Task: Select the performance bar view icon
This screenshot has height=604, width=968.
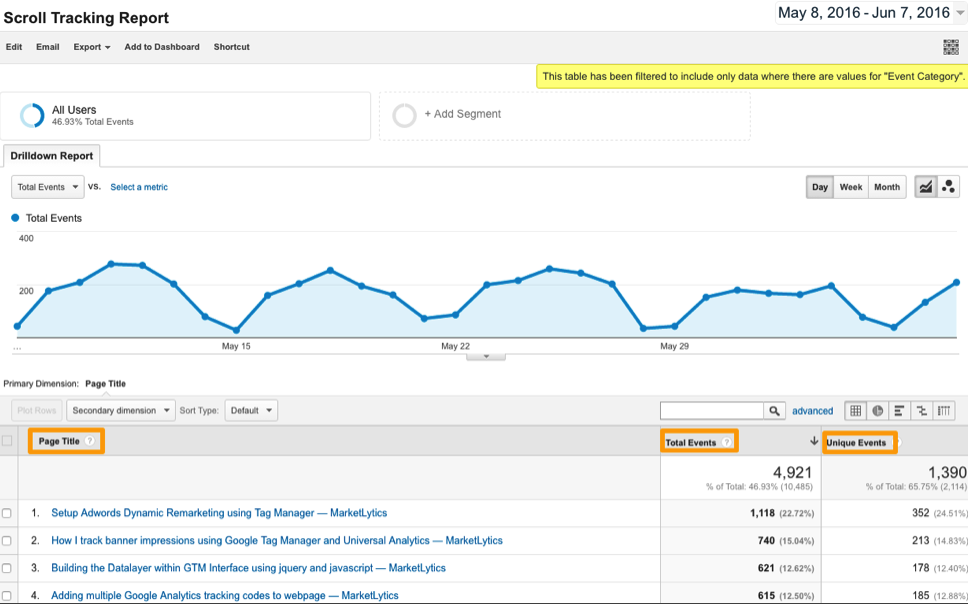Action: tap(900, 411)
